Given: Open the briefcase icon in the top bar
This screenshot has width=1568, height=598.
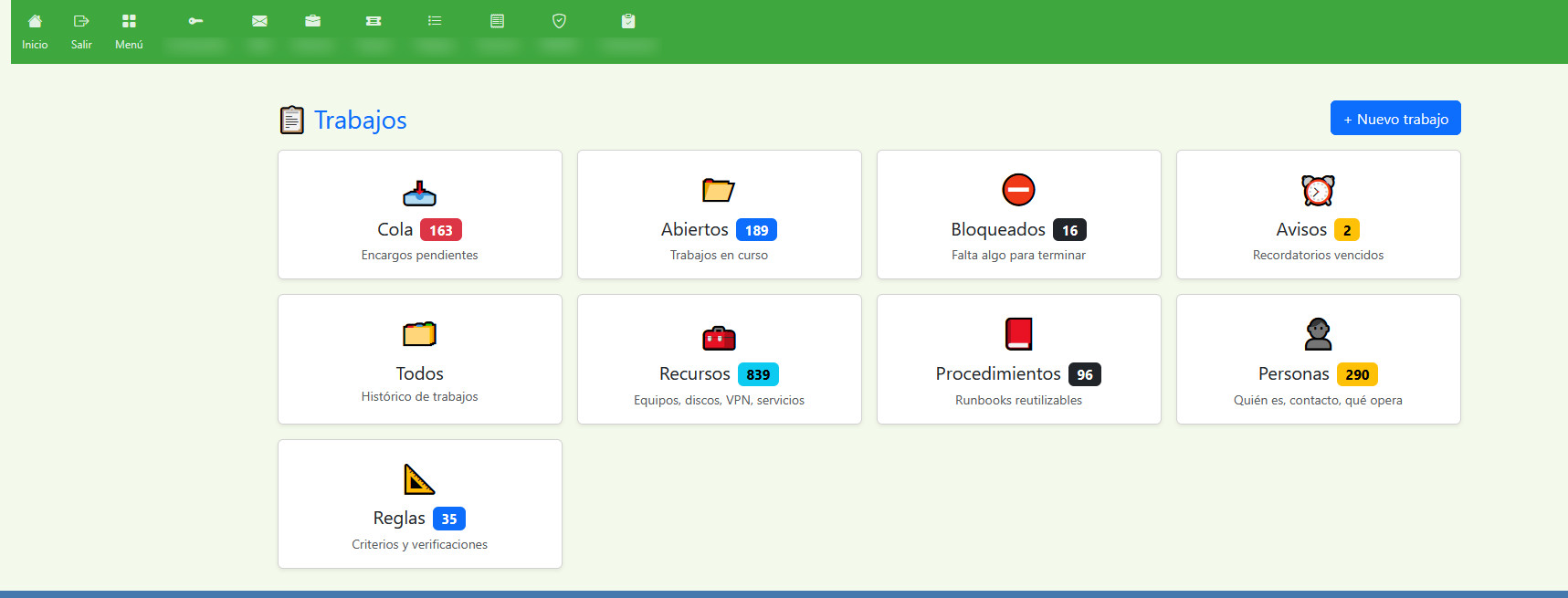Looking at the screenshot, I should tap(312, 21).
